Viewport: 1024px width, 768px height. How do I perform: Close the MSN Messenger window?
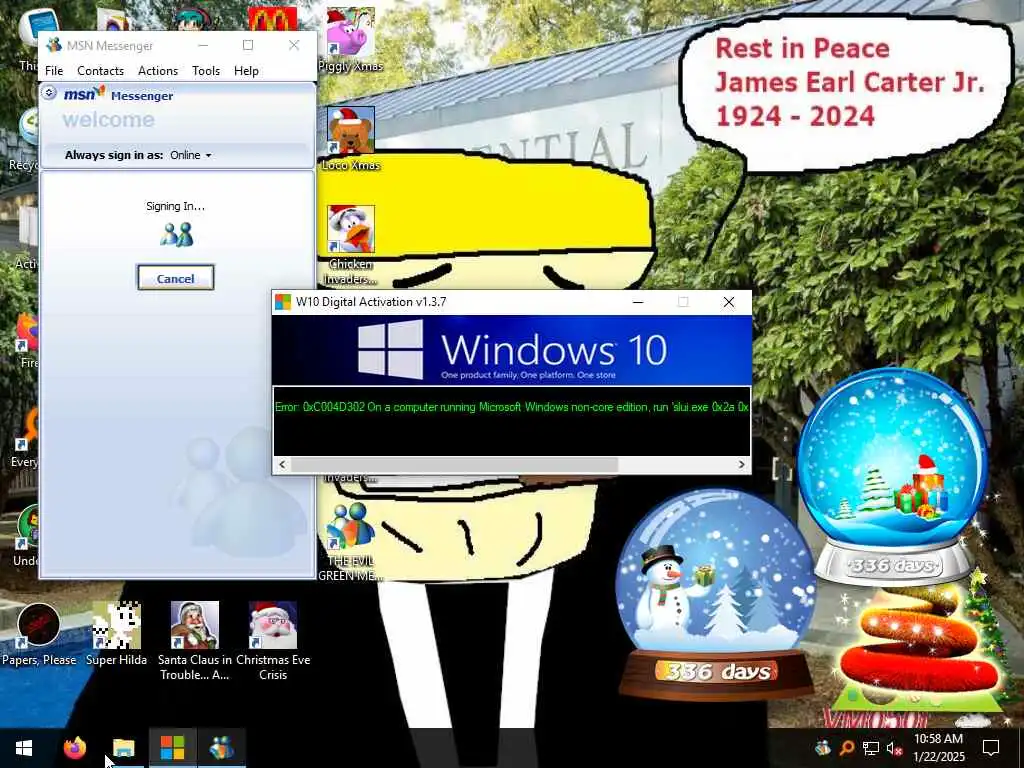[294, 45]
